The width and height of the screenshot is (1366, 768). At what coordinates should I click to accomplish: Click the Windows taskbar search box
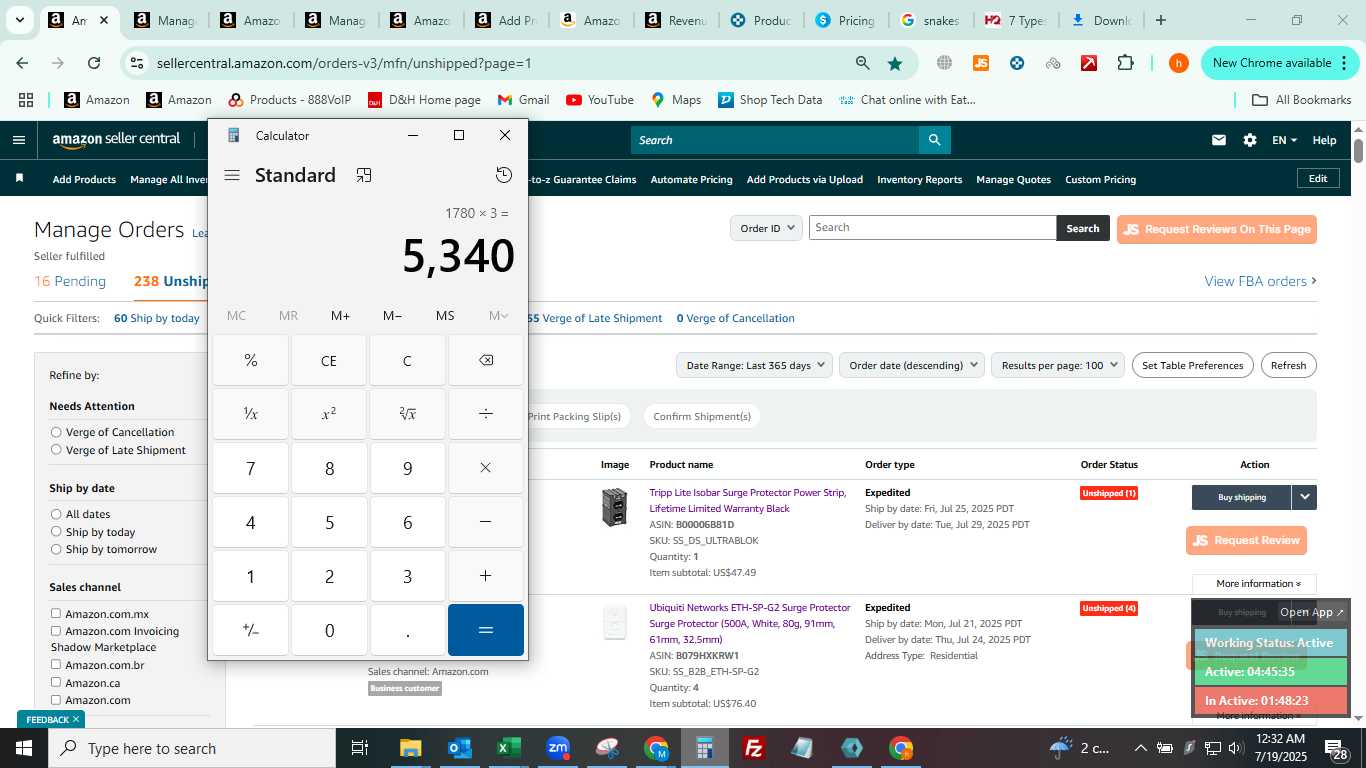pos(191,748)
